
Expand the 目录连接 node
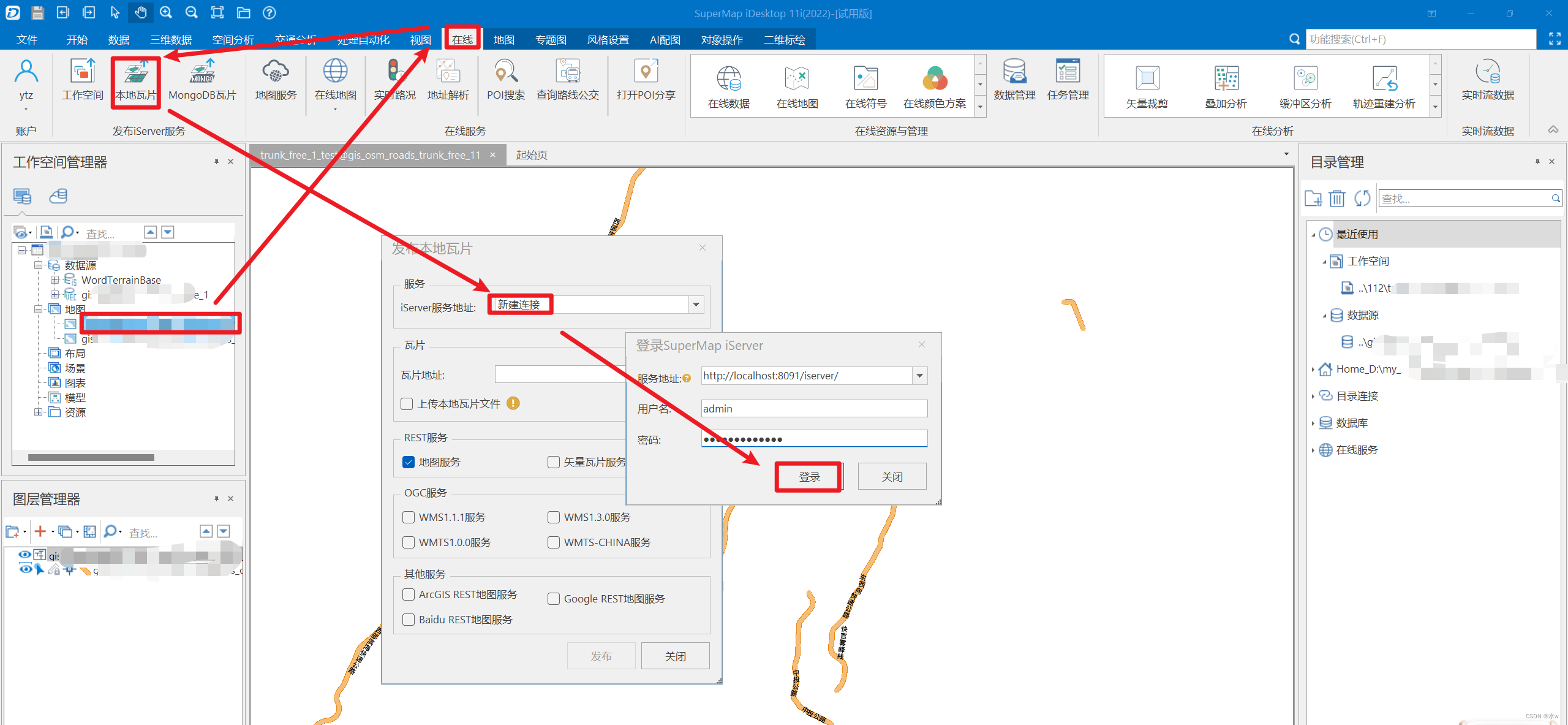1313,396
